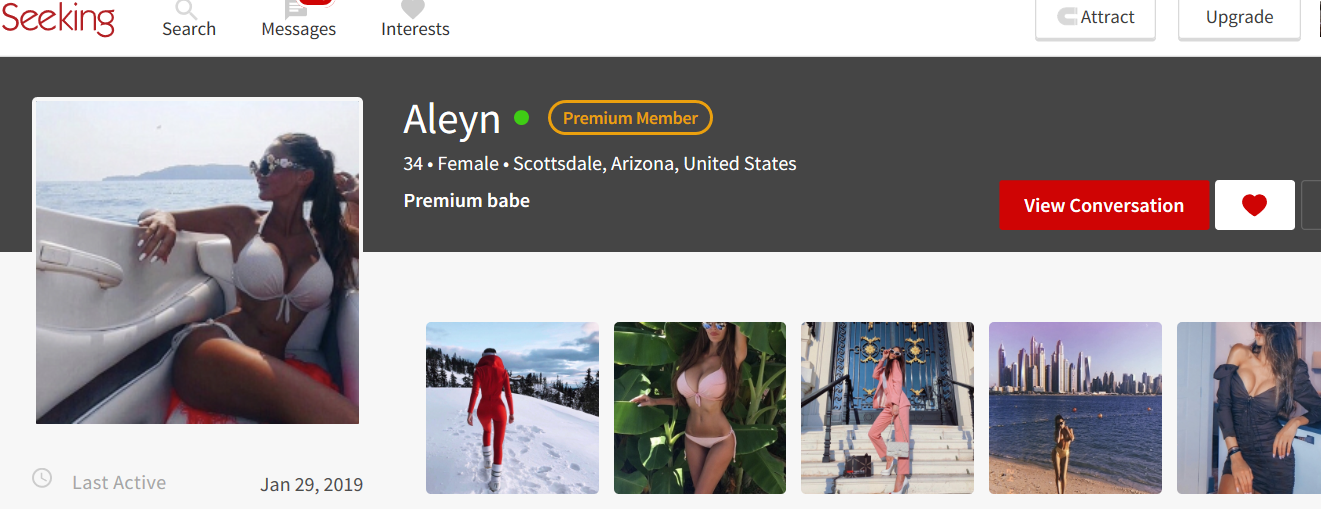Viewport: 1321px width, 509px height.
Task: Open the large main profile photo
Action: click(197, 261)
